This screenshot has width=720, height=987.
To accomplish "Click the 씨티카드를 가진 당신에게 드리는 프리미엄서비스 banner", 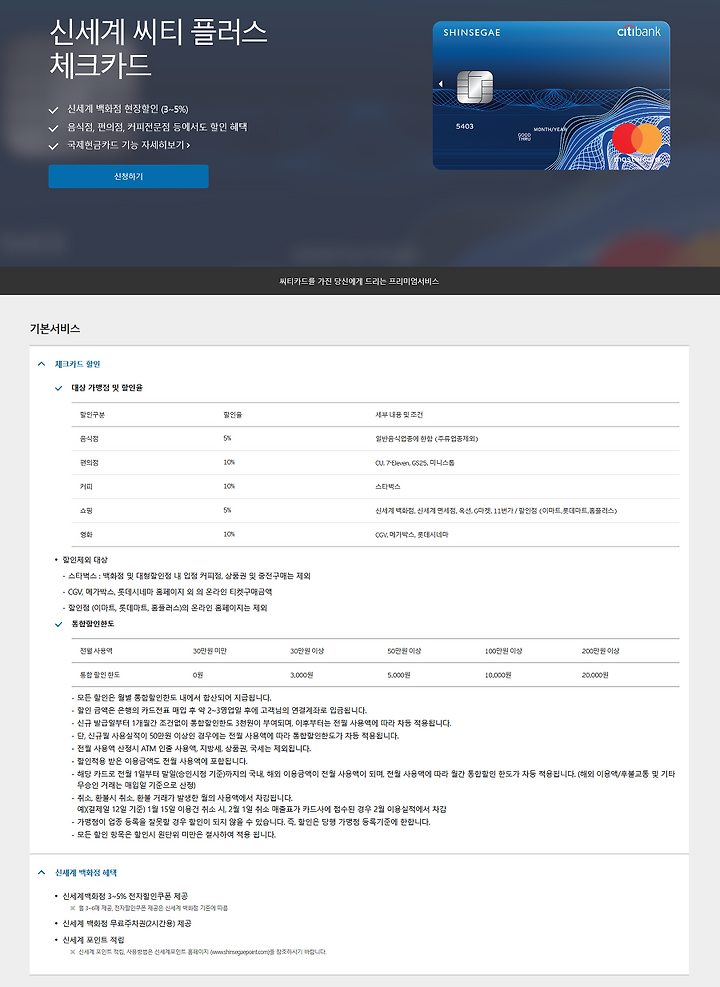I will 359,281.
